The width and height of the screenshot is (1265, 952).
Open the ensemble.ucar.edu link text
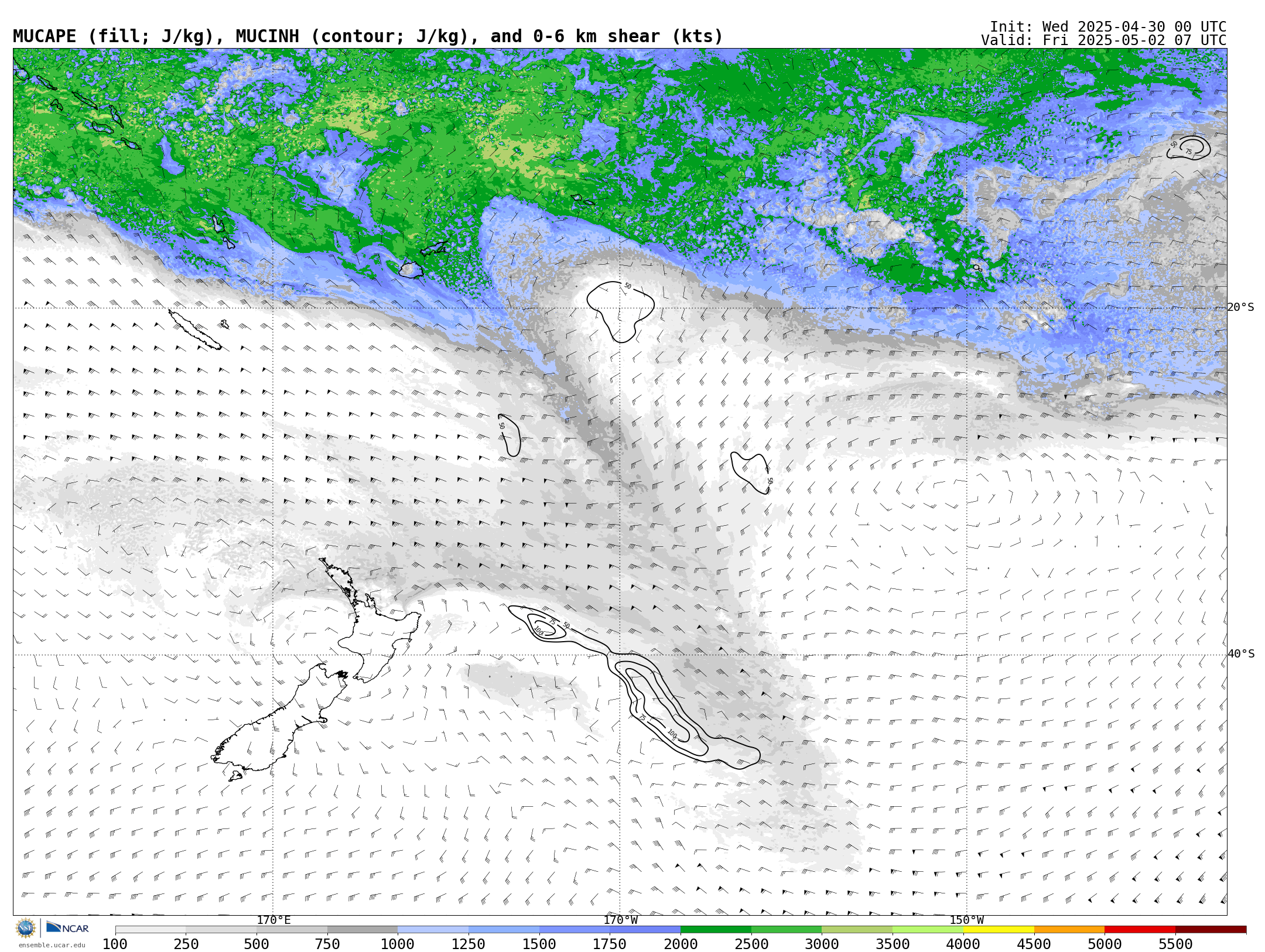pyautogui.click(x=52, y=945)
